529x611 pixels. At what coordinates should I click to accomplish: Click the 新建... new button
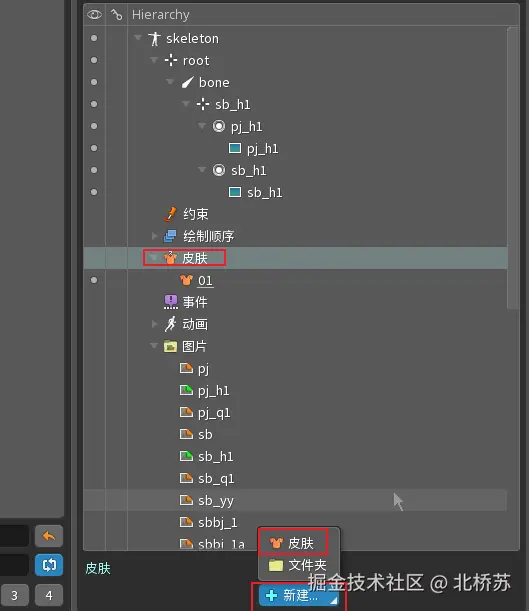point(299,595)
